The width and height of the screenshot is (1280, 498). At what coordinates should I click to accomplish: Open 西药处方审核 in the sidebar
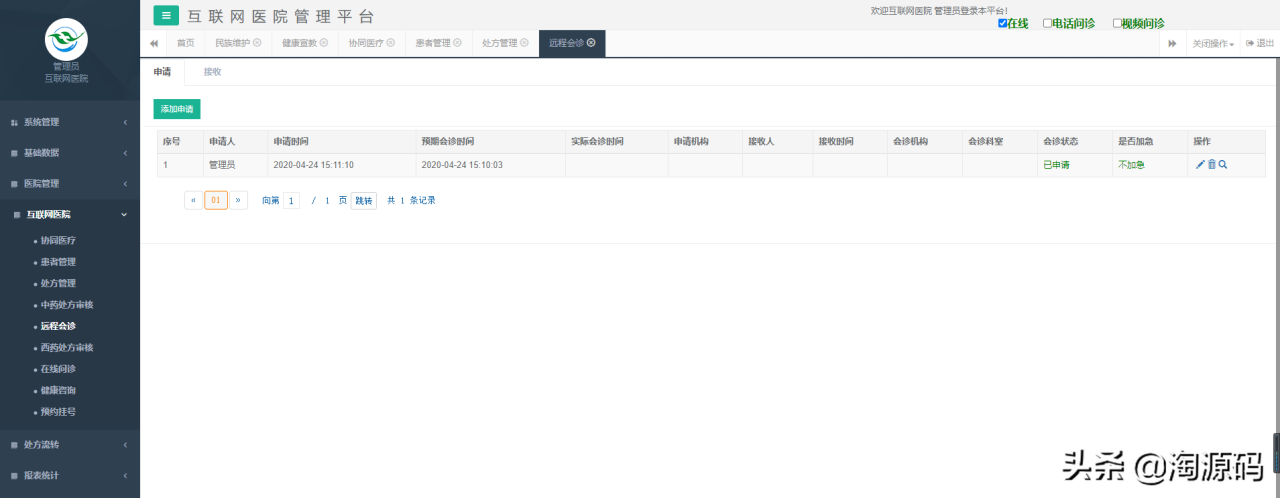click(67, 347)
